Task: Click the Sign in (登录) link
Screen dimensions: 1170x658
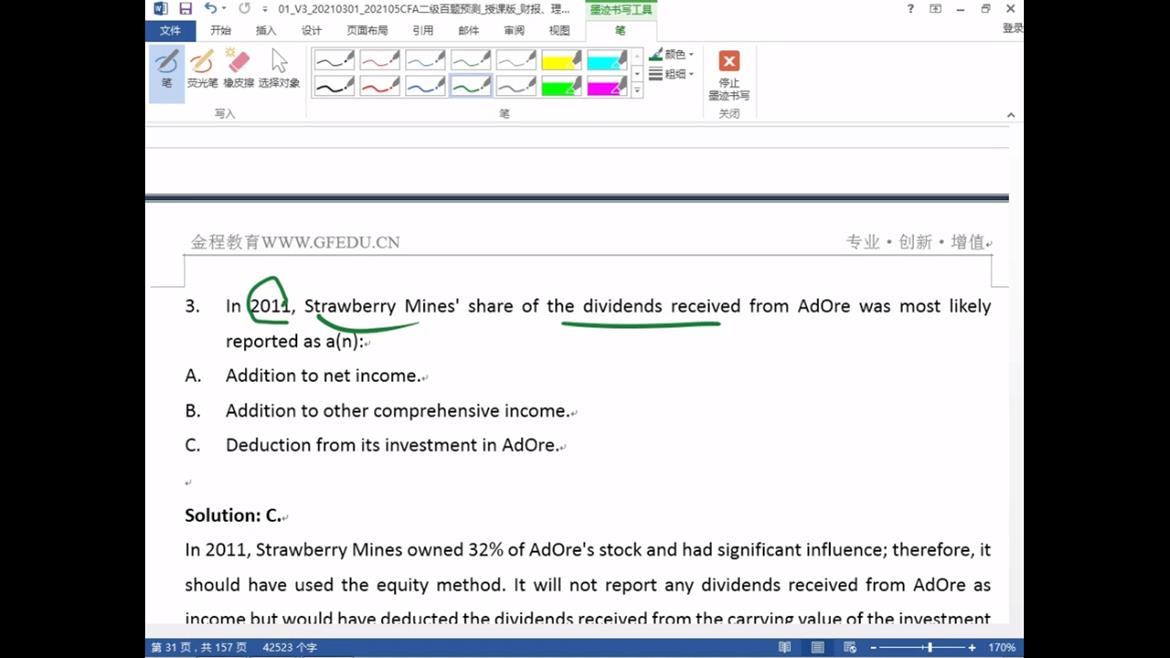Action: pos(1012,29)
